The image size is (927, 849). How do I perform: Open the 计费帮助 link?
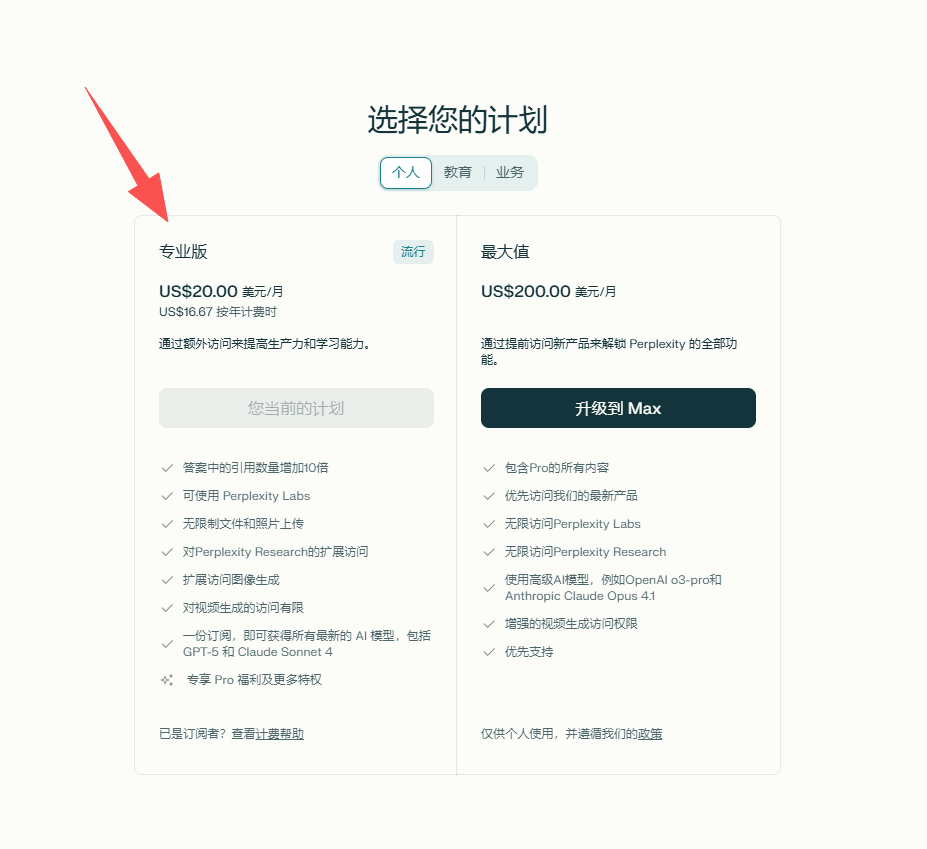[280, 734]
